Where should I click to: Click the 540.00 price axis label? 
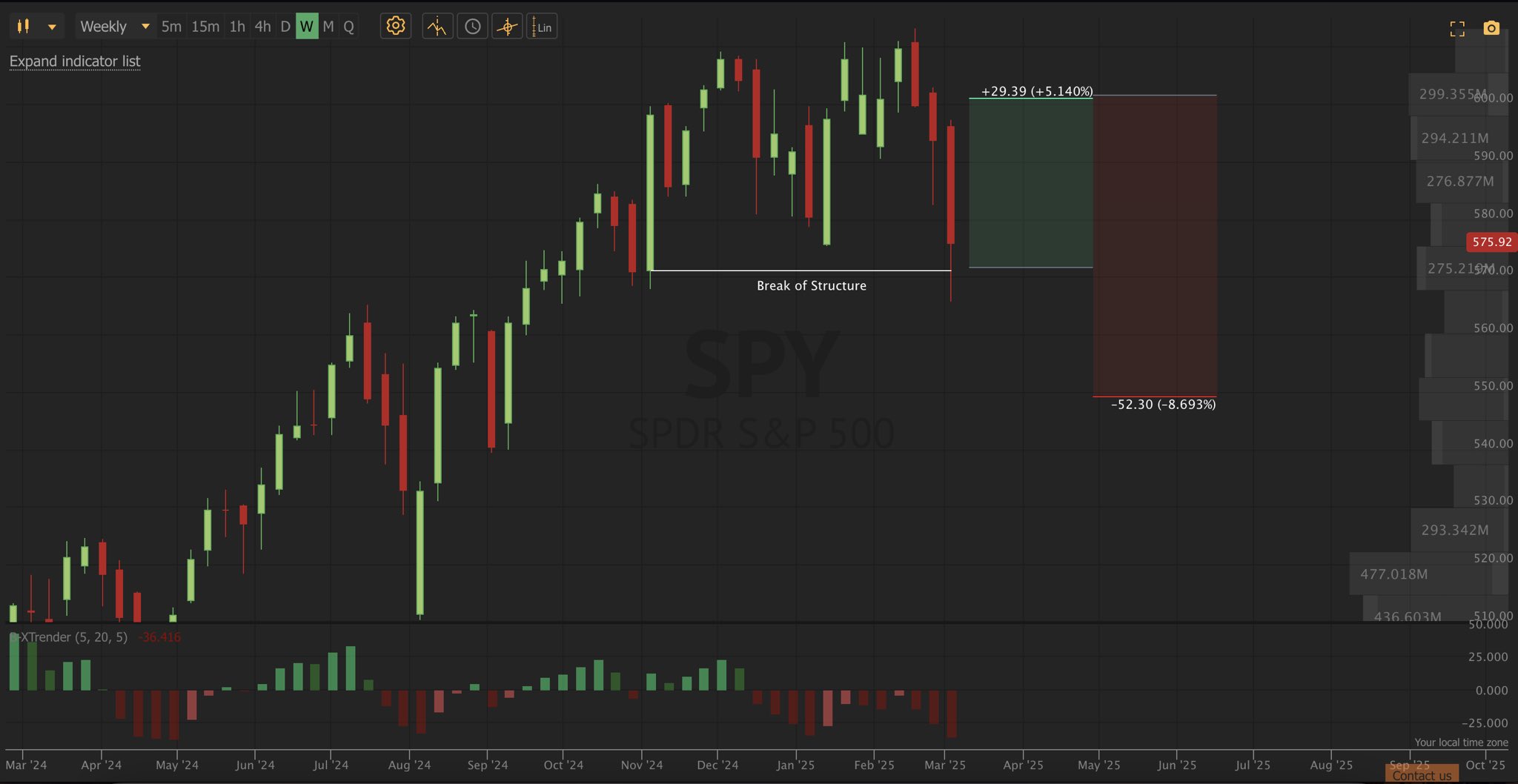tap(1493, 443)
